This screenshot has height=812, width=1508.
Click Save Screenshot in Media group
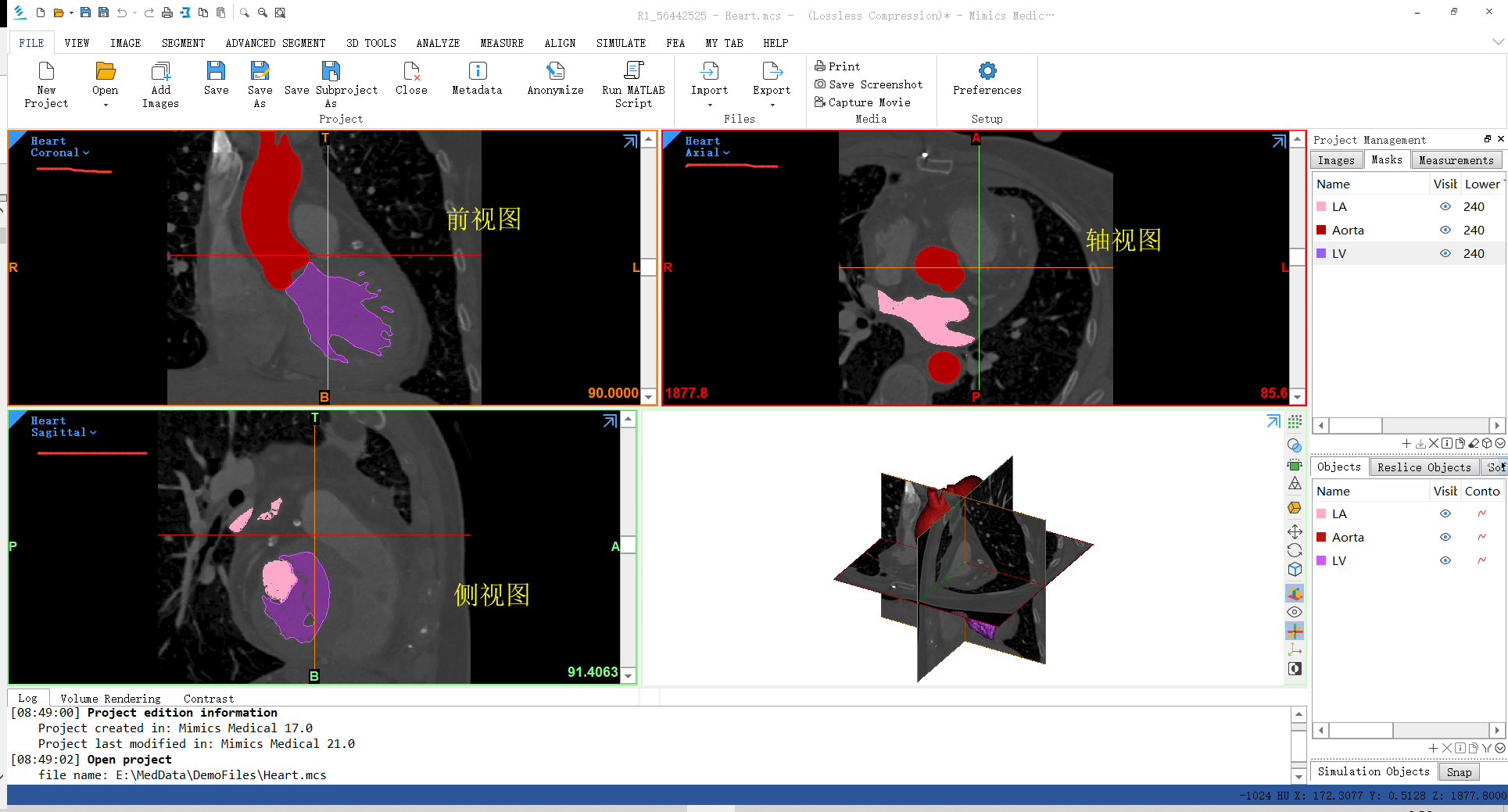[x=869, y=84]
